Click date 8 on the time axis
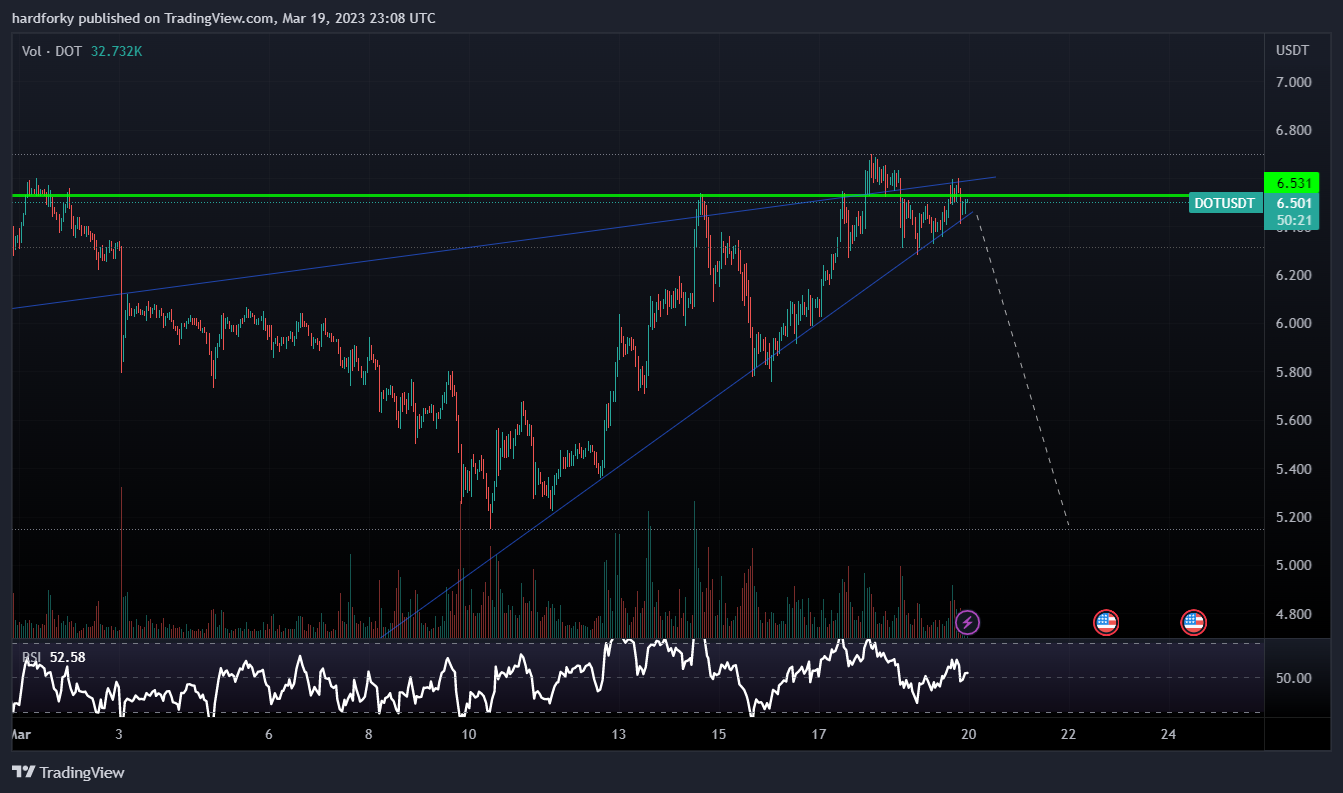The height and width of the screenshot is (793, 1343). click(369, 734)
